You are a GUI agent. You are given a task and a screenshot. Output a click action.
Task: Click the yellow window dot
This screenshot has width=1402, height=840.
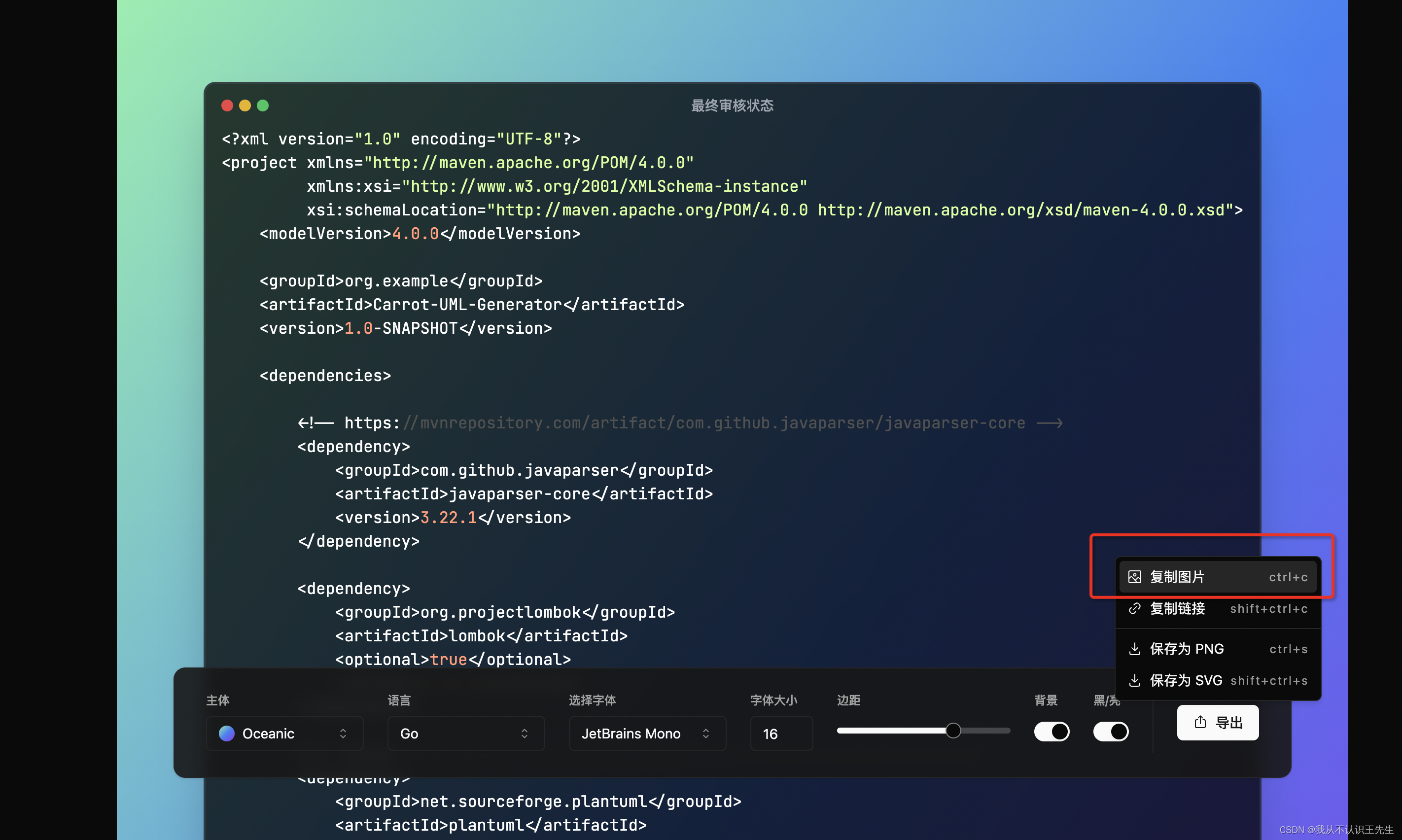click(245, 106)
